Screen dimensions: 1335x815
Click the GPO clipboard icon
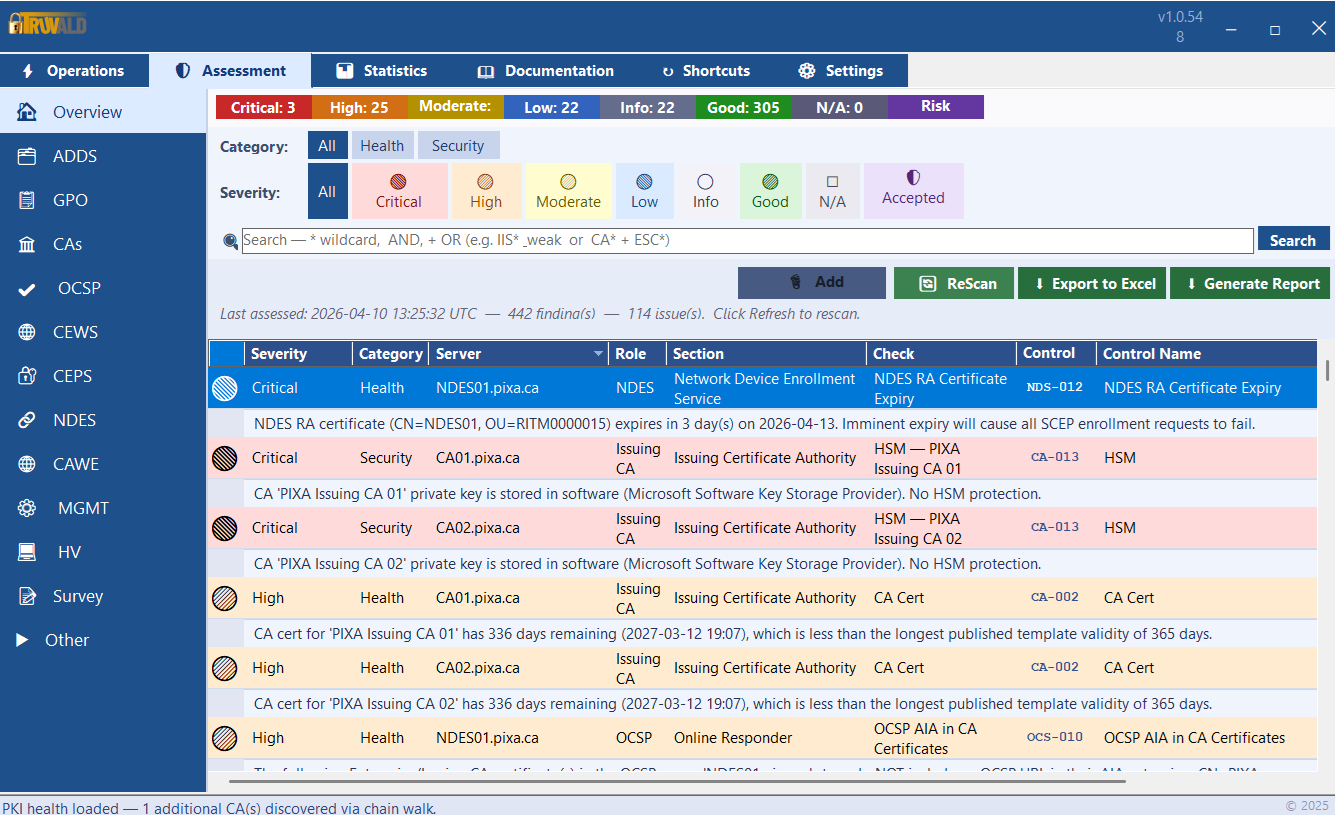pyautogui.click(x=27, y=200)
